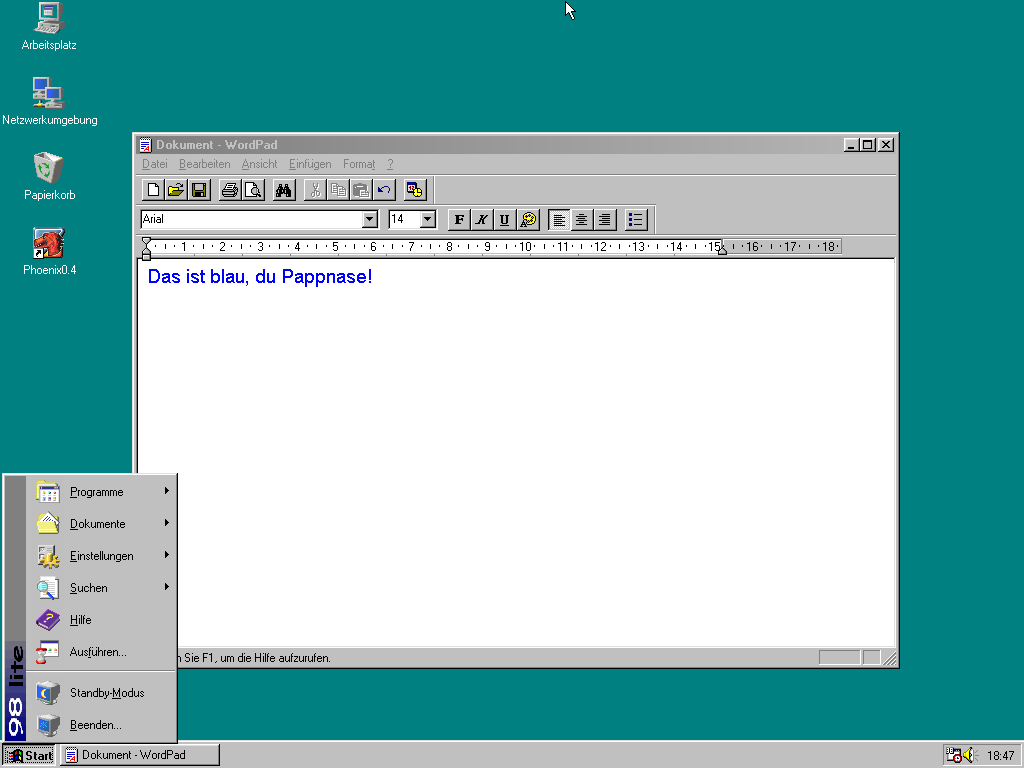Click WordPad title bar document icon

(146, 145)
